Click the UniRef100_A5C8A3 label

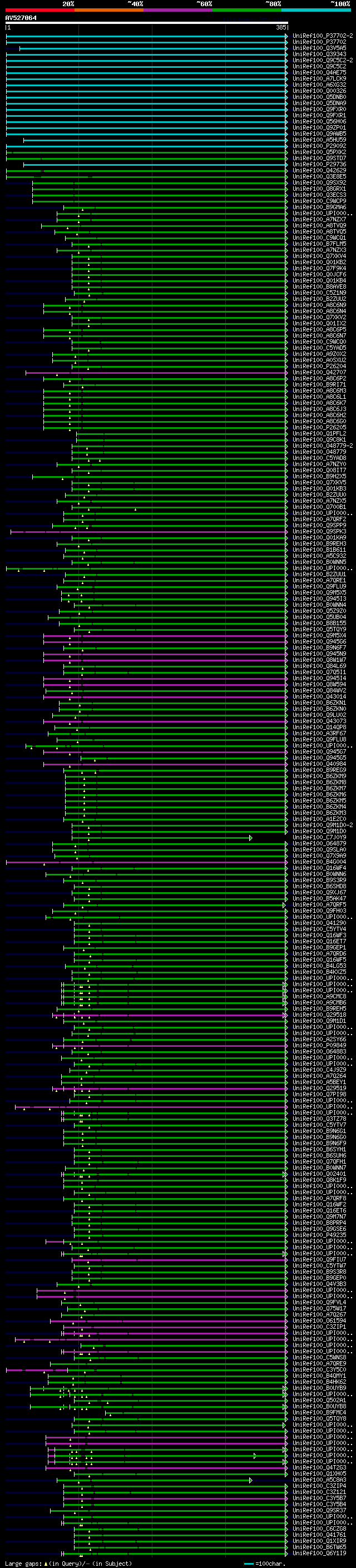point(319,1480)
